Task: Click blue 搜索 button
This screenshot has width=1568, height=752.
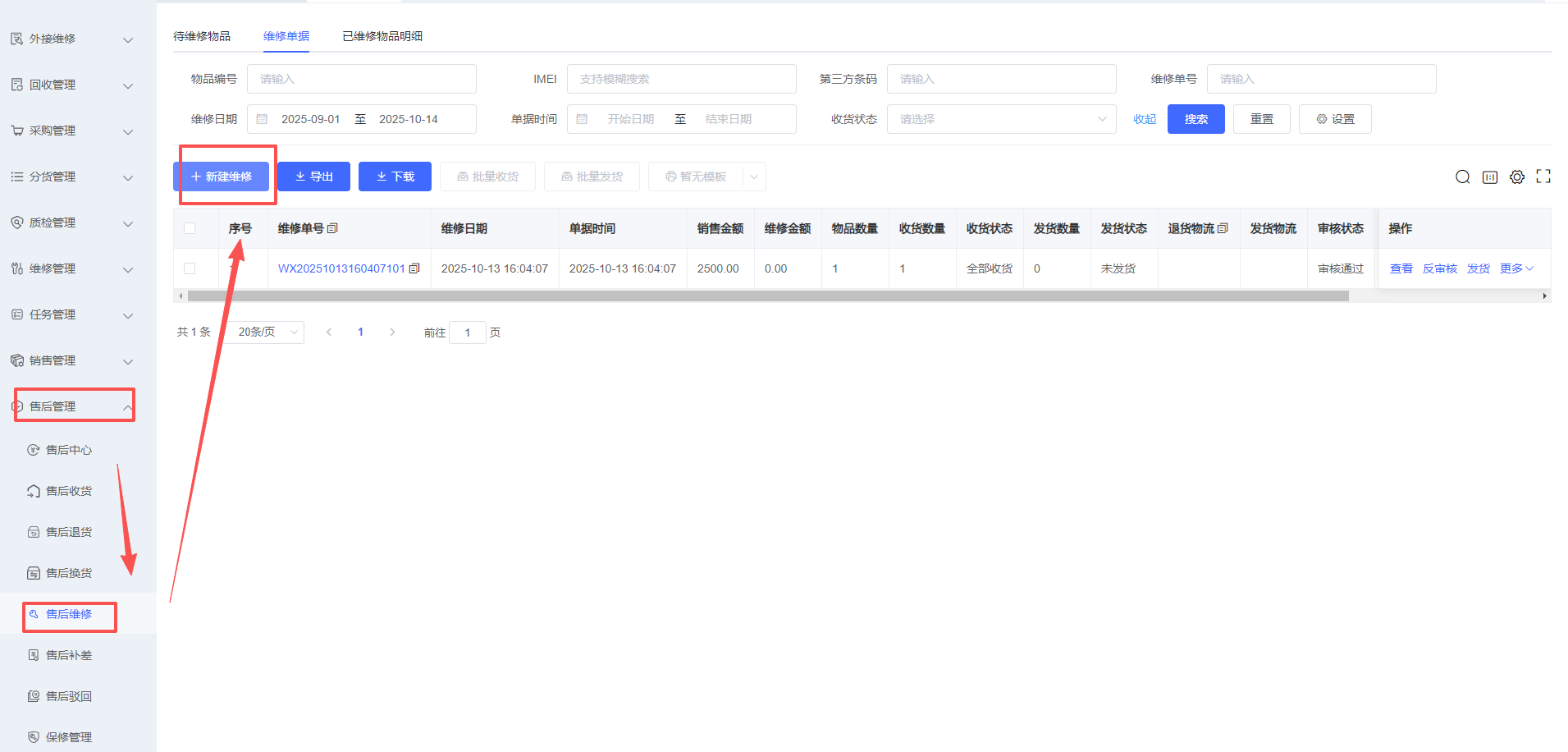Action: pos(1195,119)
